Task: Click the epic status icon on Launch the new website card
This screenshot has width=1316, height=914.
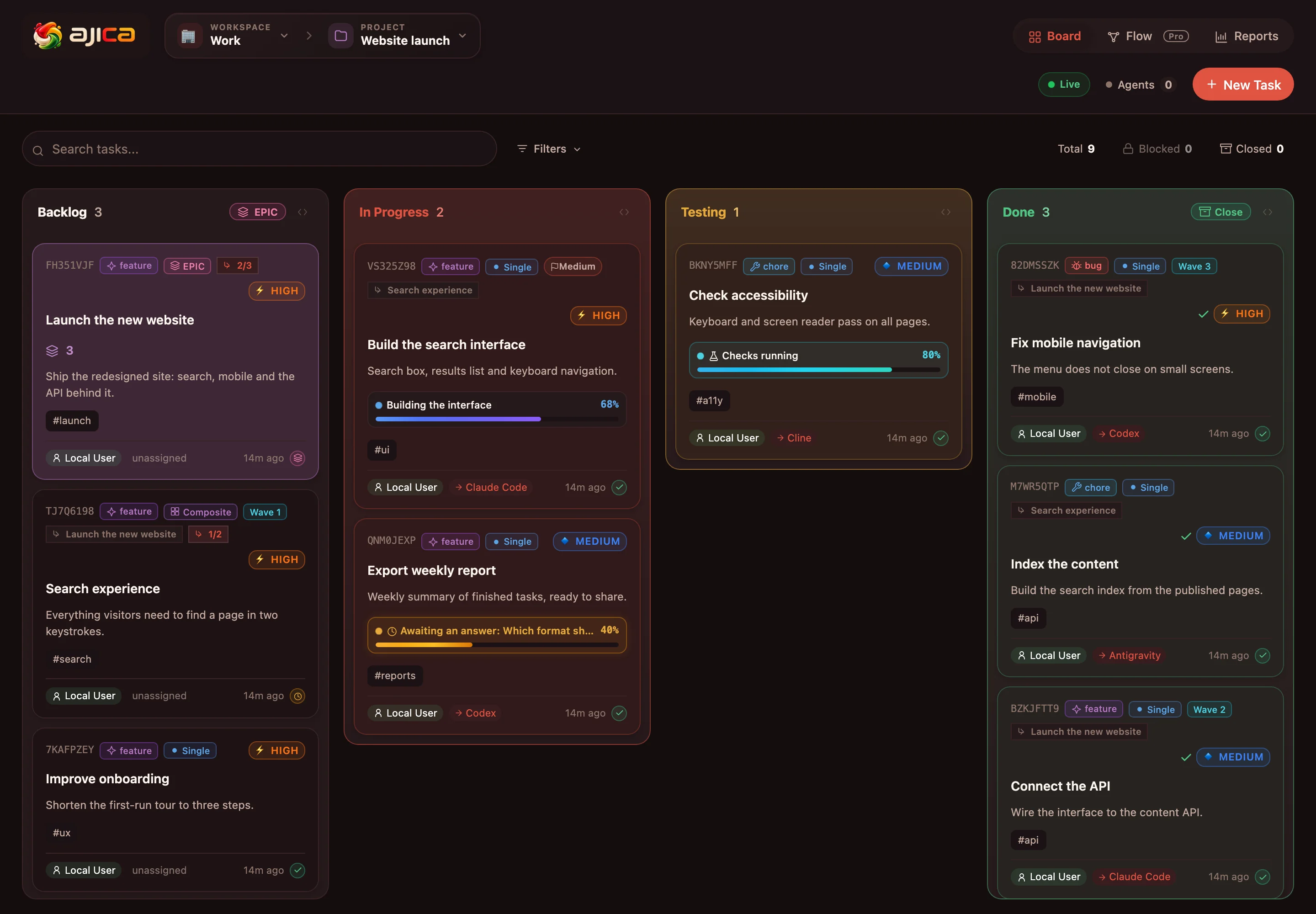Action: tap(298, 458)
